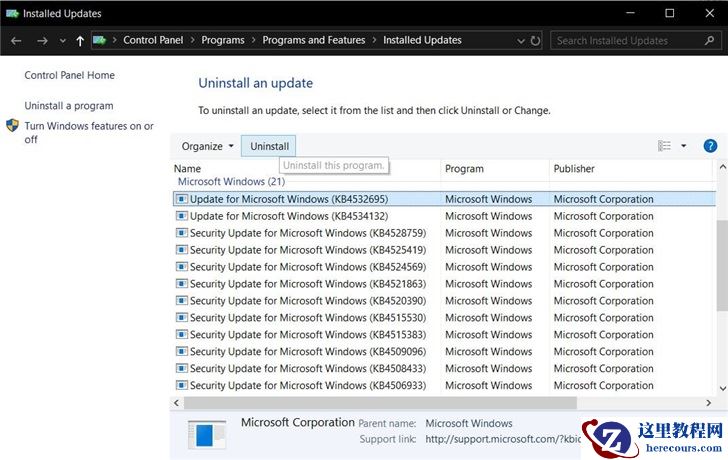Screen dimensions: 728x460
Task: Open Control Panel Home link
Action: [70, 75]
